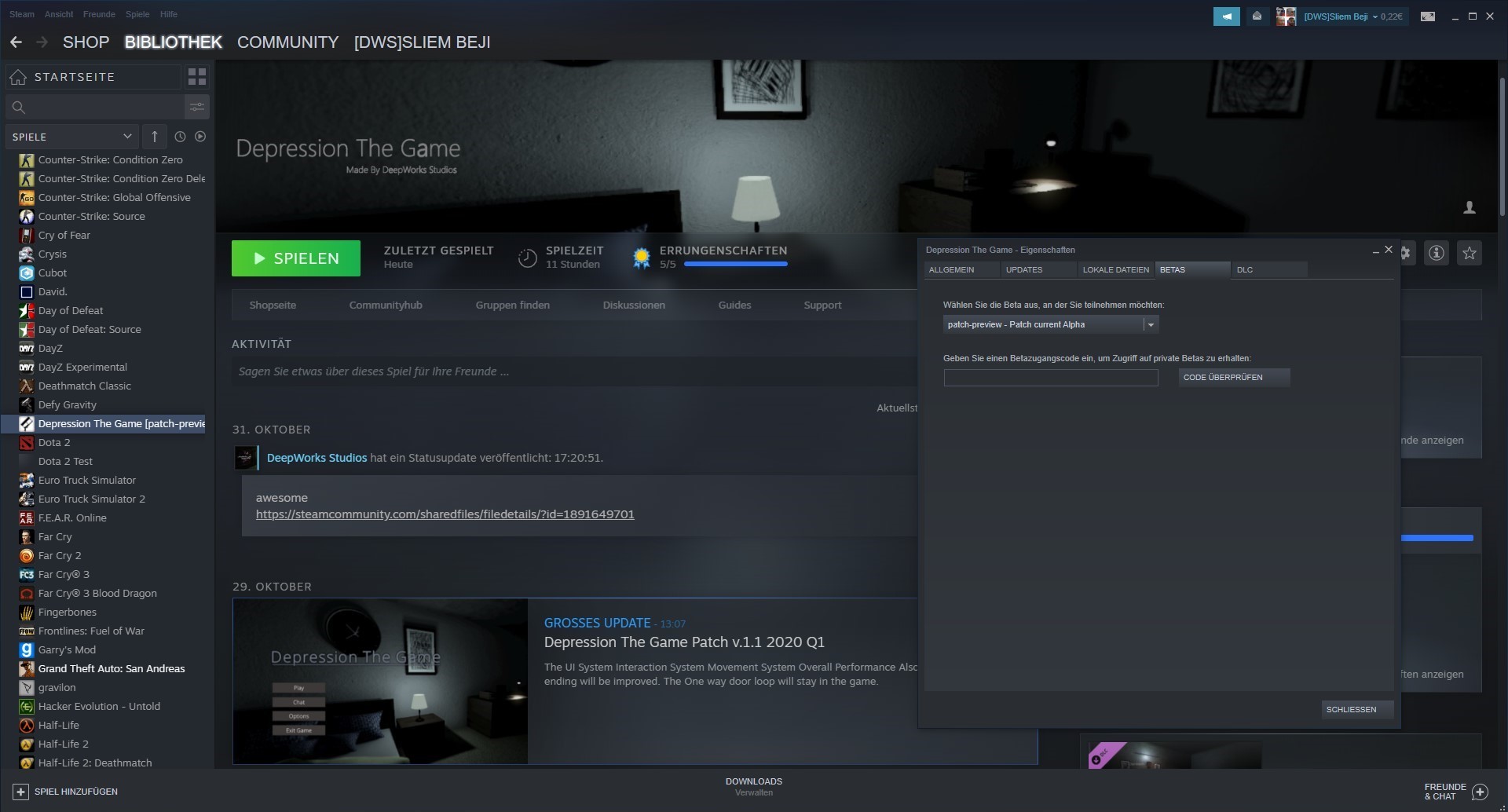Open the Guides link

click(x=734, y=305)
